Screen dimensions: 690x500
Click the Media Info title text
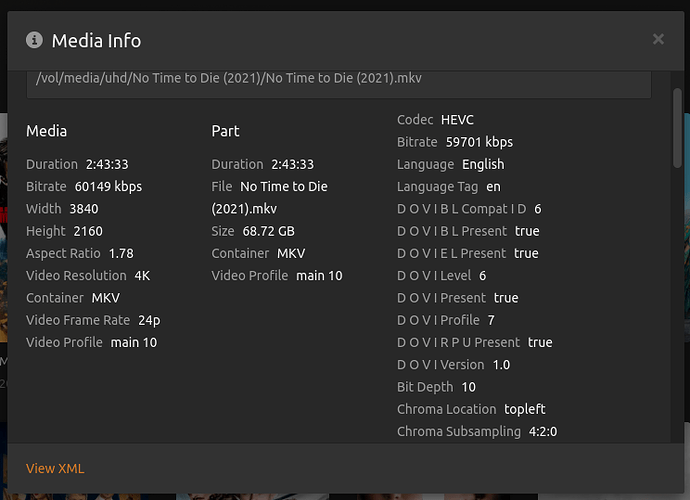pyautogui.click(x=96, y=40)
